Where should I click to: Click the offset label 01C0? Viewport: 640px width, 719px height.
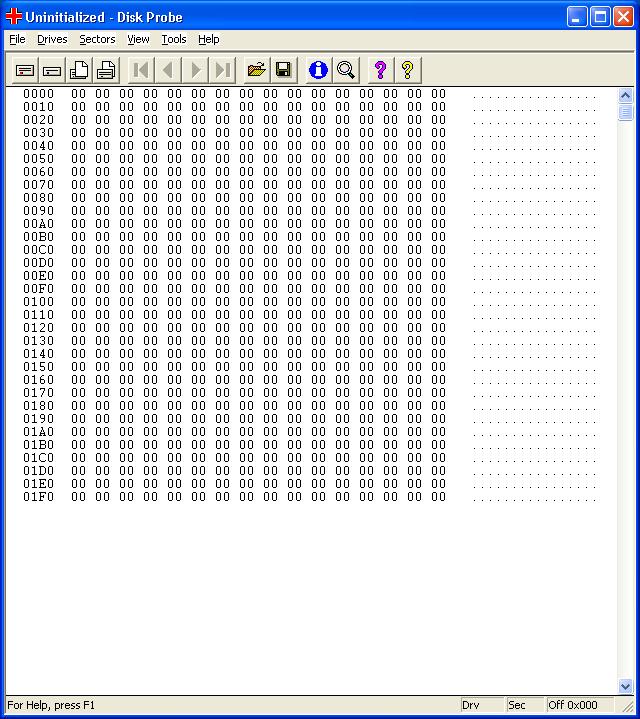coord(39,458)
